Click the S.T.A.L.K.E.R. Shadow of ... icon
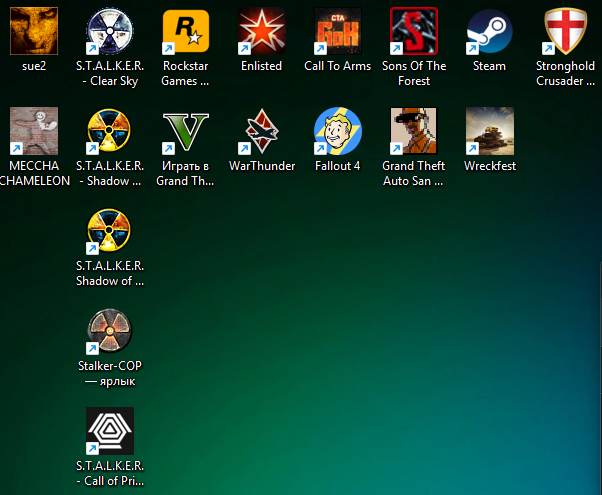The height and width of the screenshot is (495, 602). pyautogui.click(x=110, y=231)
